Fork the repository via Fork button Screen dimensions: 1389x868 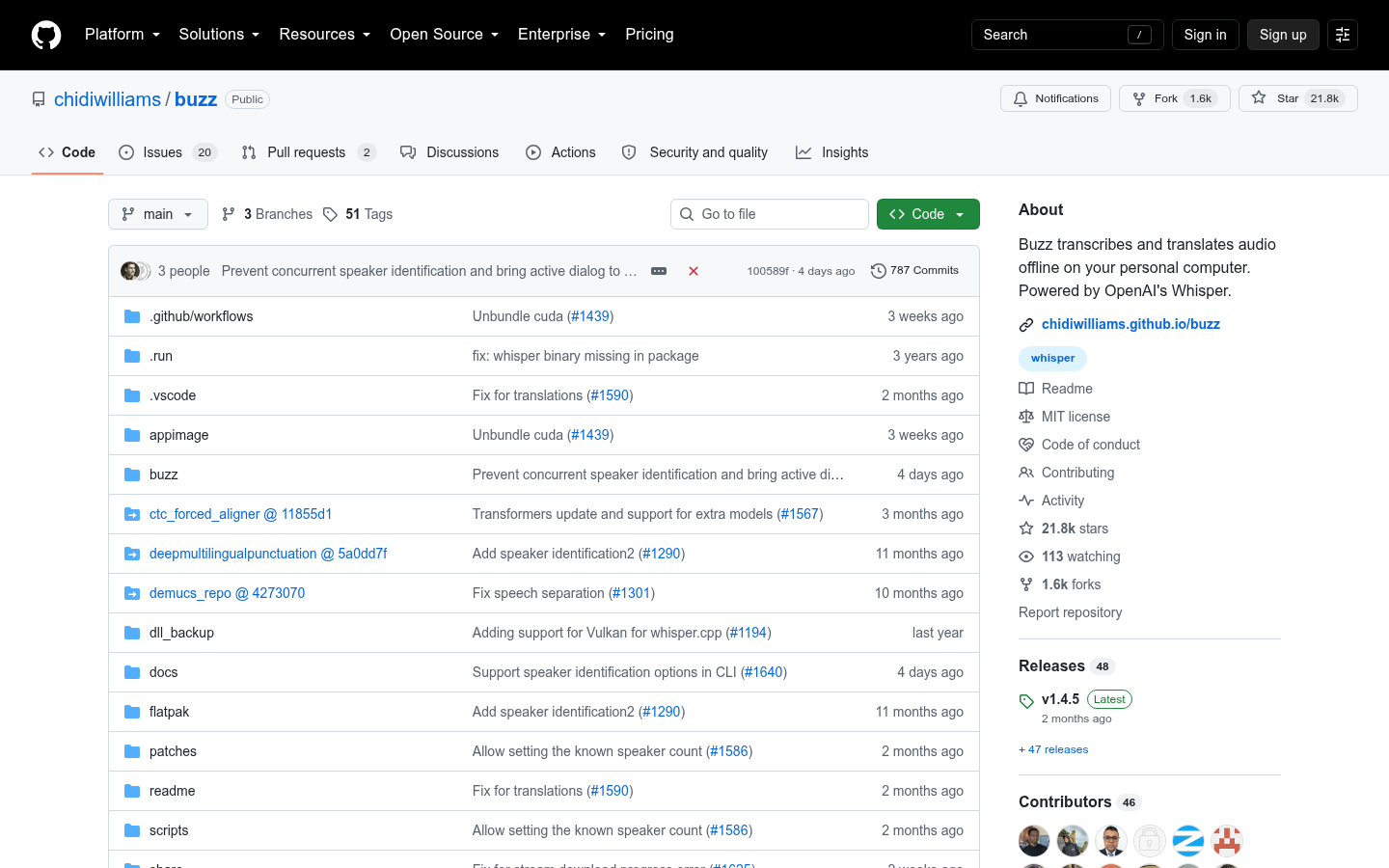coord(1174,98)
